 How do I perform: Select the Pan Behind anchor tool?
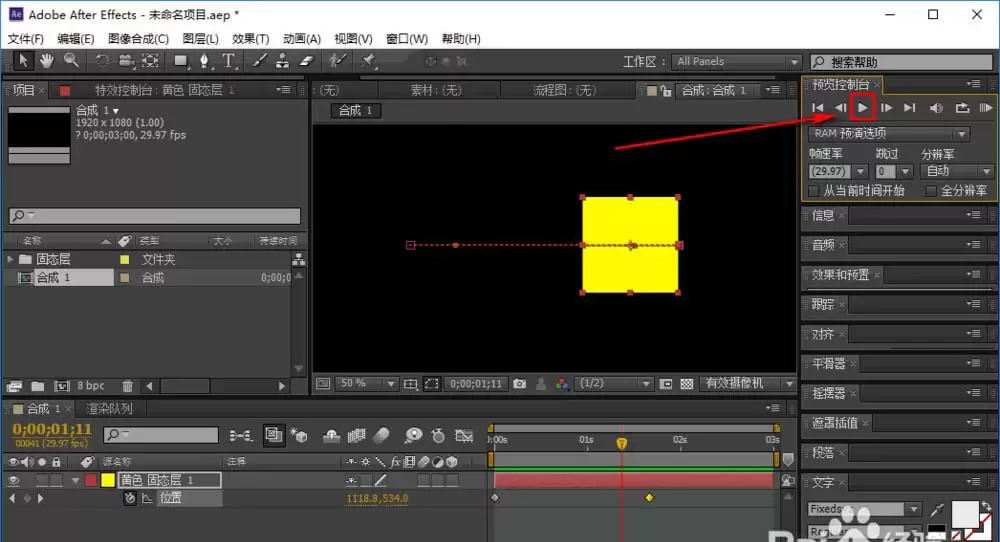[151, 61]
